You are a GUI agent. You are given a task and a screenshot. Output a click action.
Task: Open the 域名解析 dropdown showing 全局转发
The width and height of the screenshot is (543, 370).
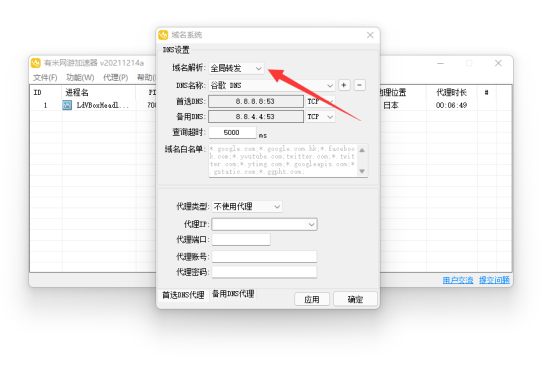coord(236,68)
